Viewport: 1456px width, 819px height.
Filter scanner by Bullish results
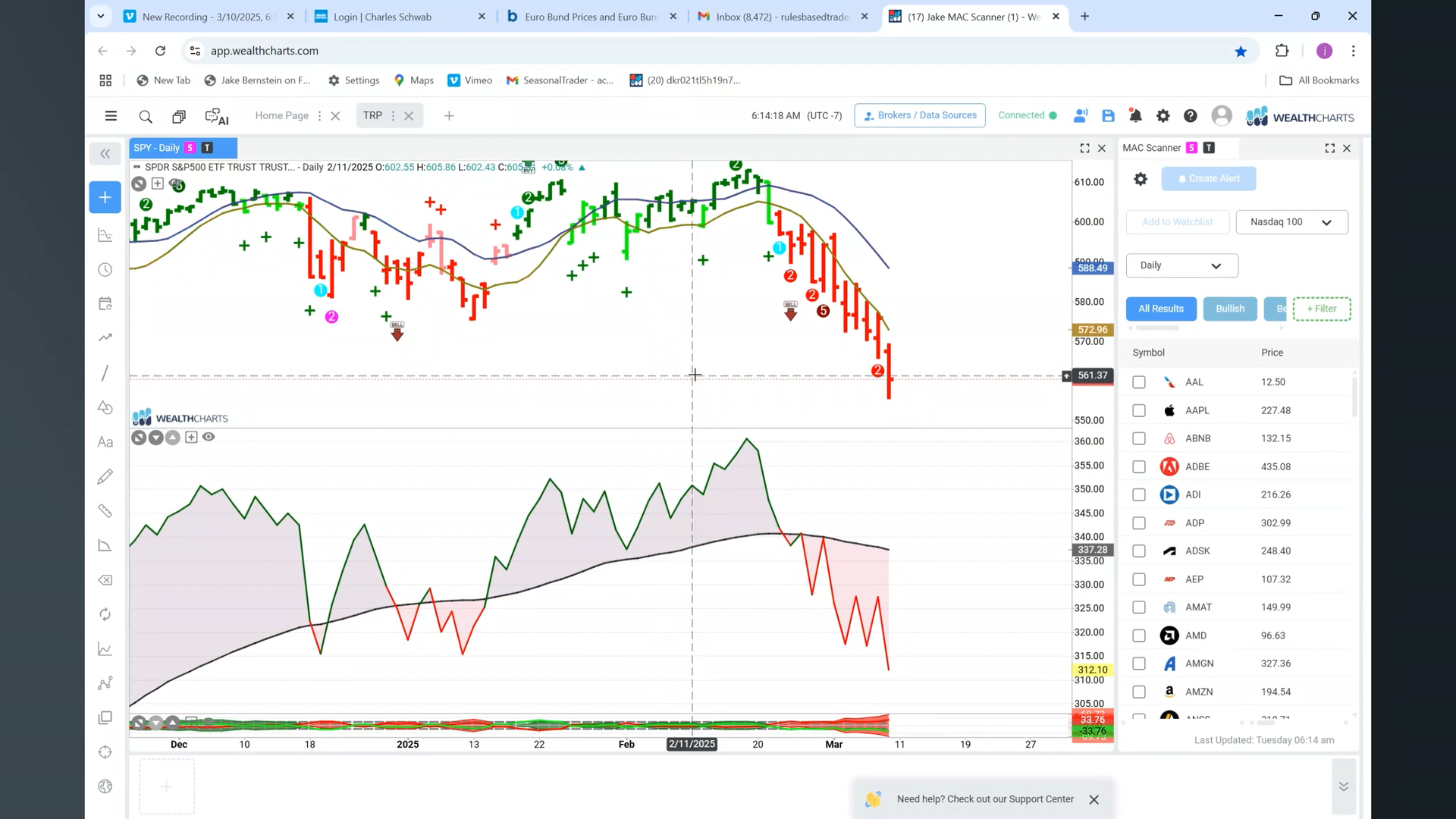click(1230, 309)
